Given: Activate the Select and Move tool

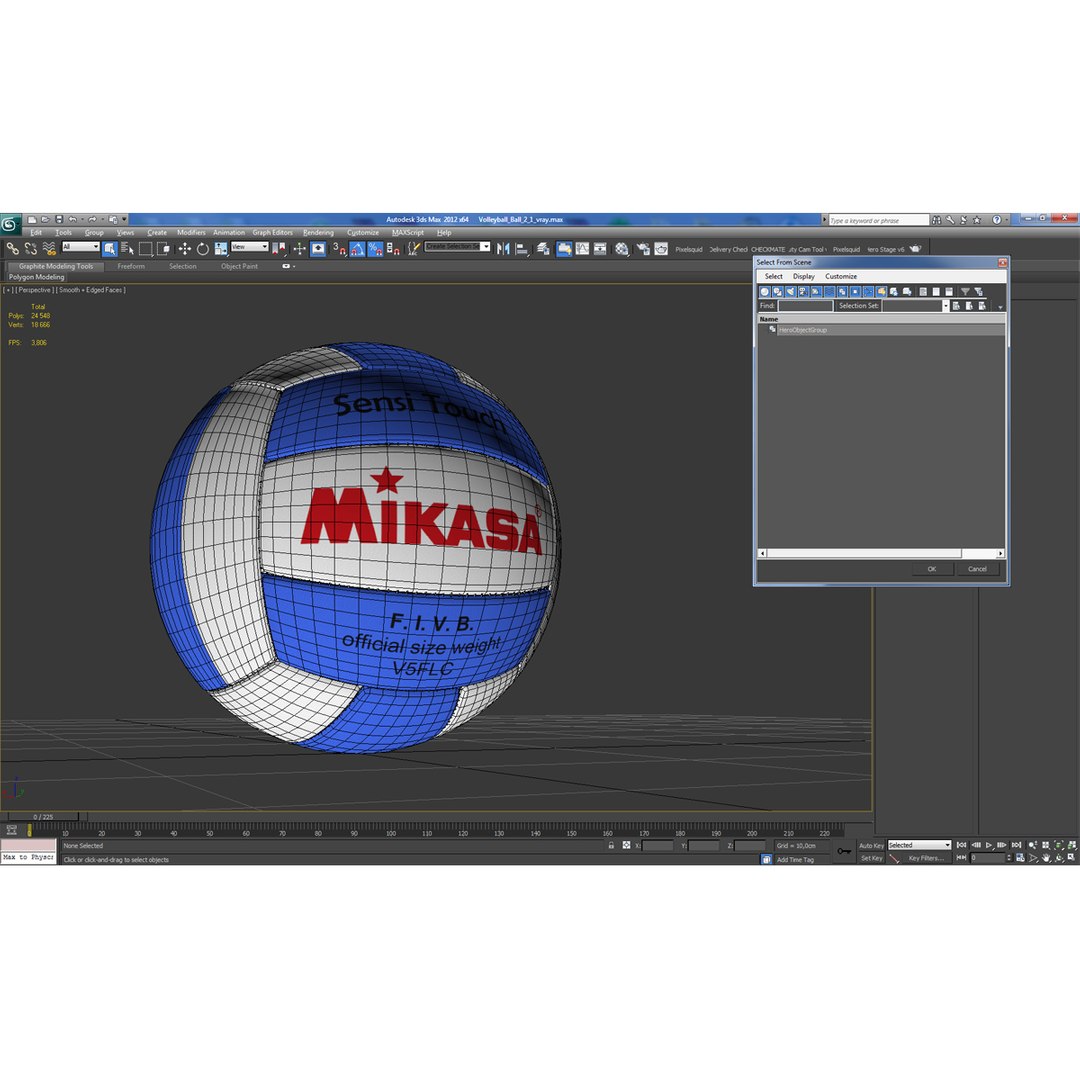Looking at the screenshot, I should (x=185, y=249).
